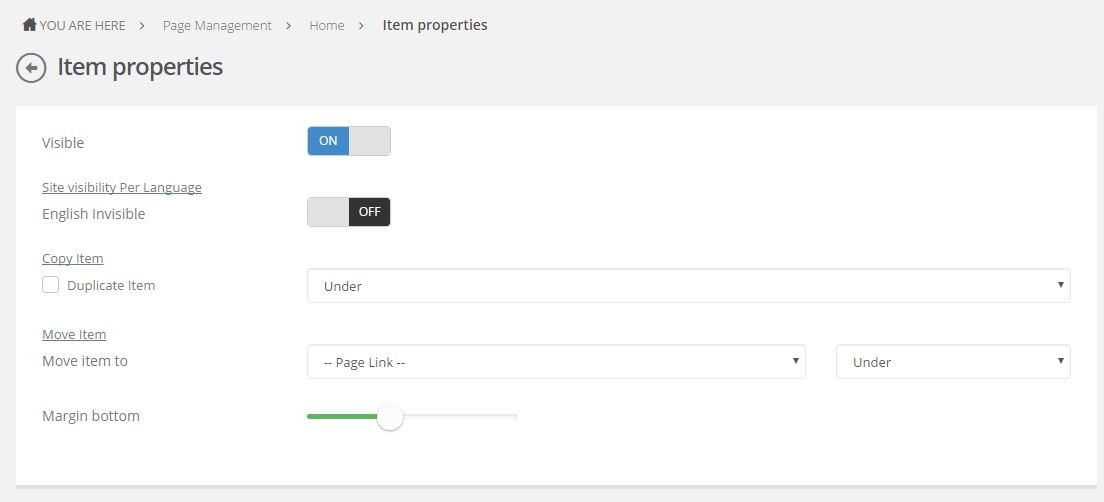Click the back arrow circle icon
The height and width of the screenshot is (502, 1104).
click(31, 68)
